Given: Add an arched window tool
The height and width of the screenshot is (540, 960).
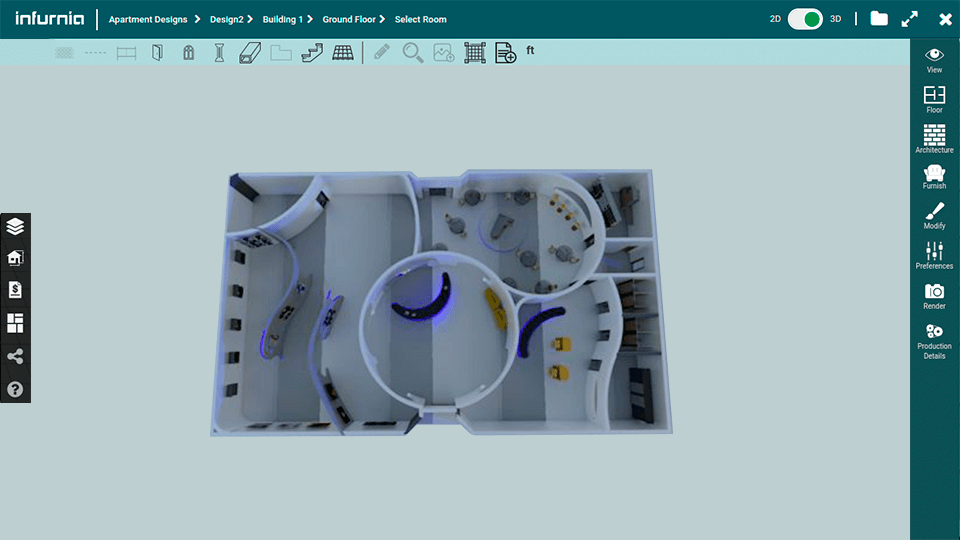Looking at the screenshot, I should [189, 53].
